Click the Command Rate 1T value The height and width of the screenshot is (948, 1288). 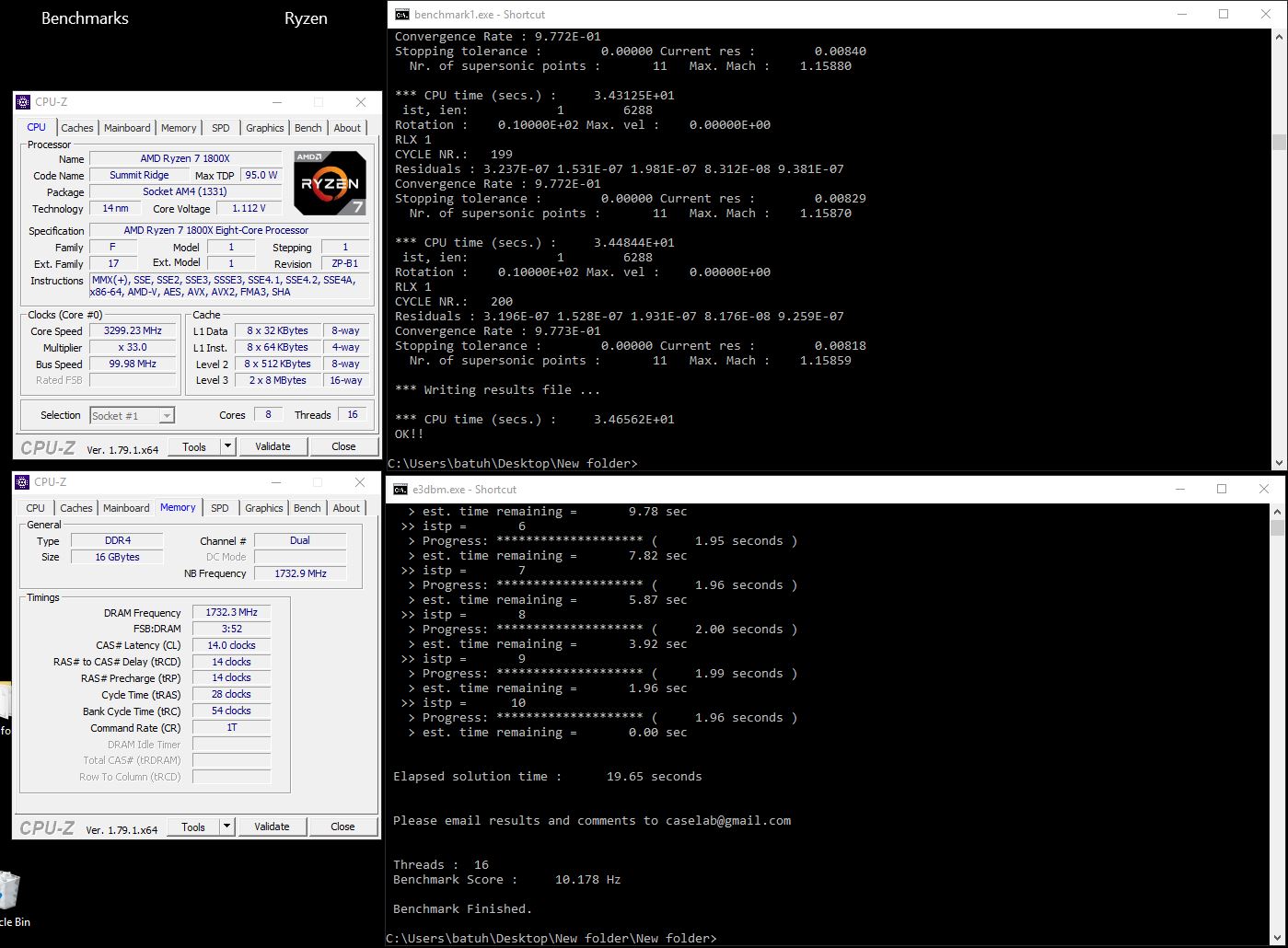point(231,728)
